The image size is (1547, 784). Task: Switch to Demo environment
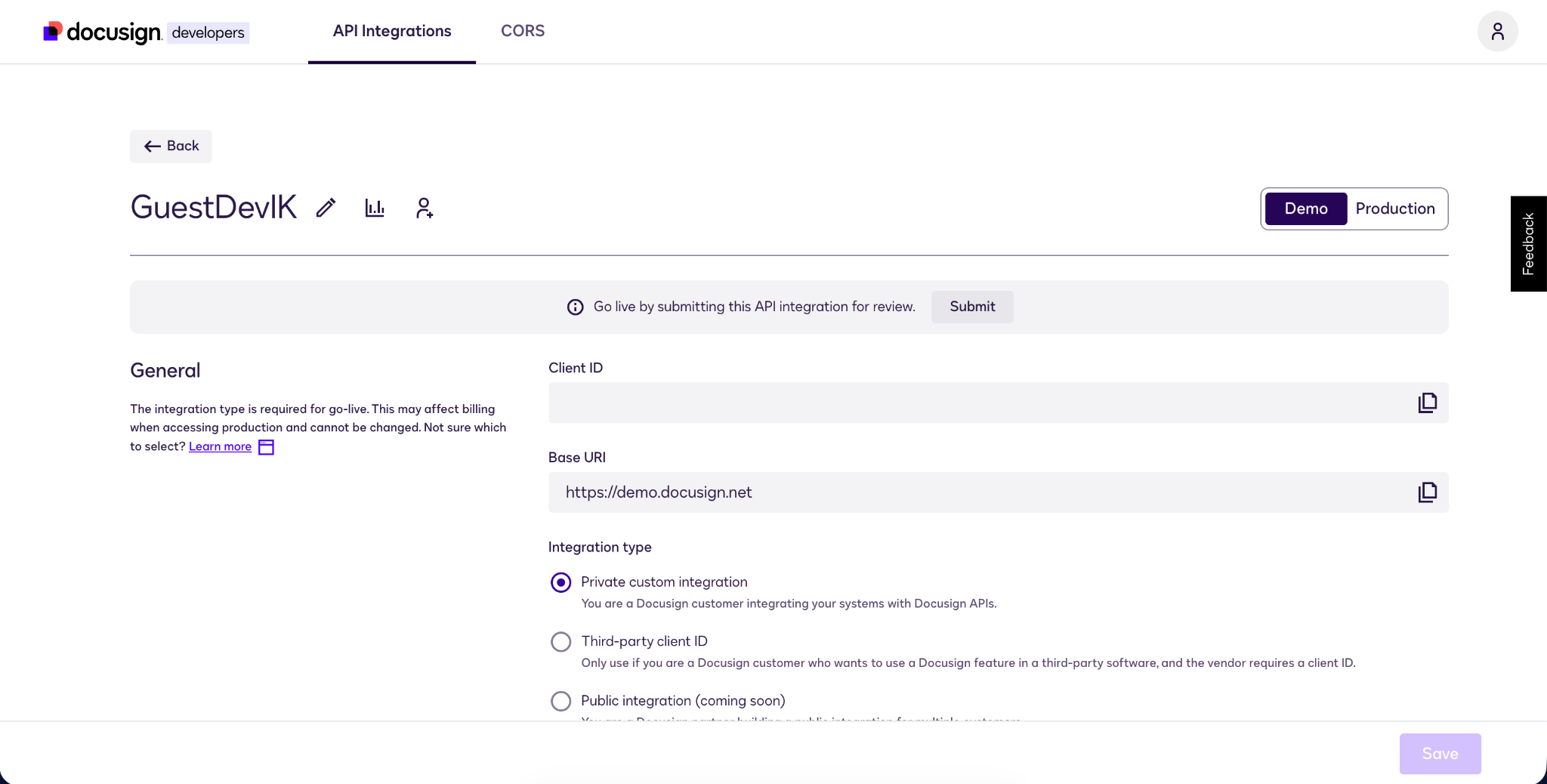pyautogui.click(x=1306, y=208)
